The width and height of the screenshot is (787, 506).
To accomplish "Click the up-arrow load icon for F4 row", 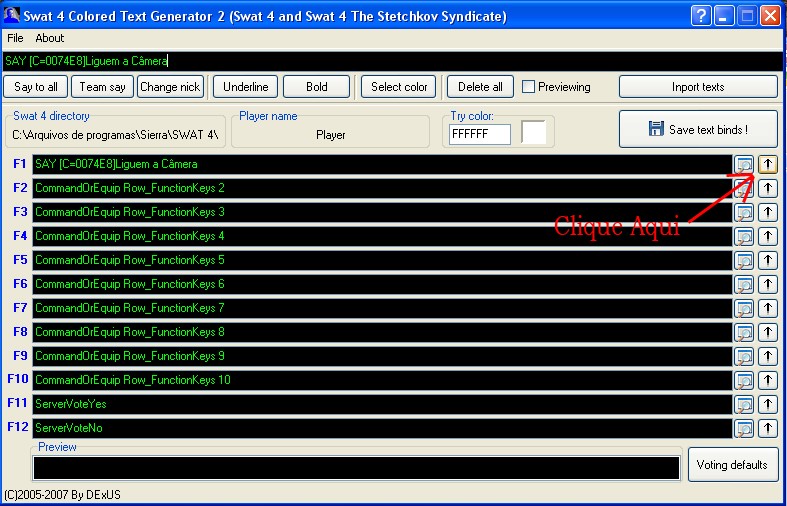I will pos(767,236).
